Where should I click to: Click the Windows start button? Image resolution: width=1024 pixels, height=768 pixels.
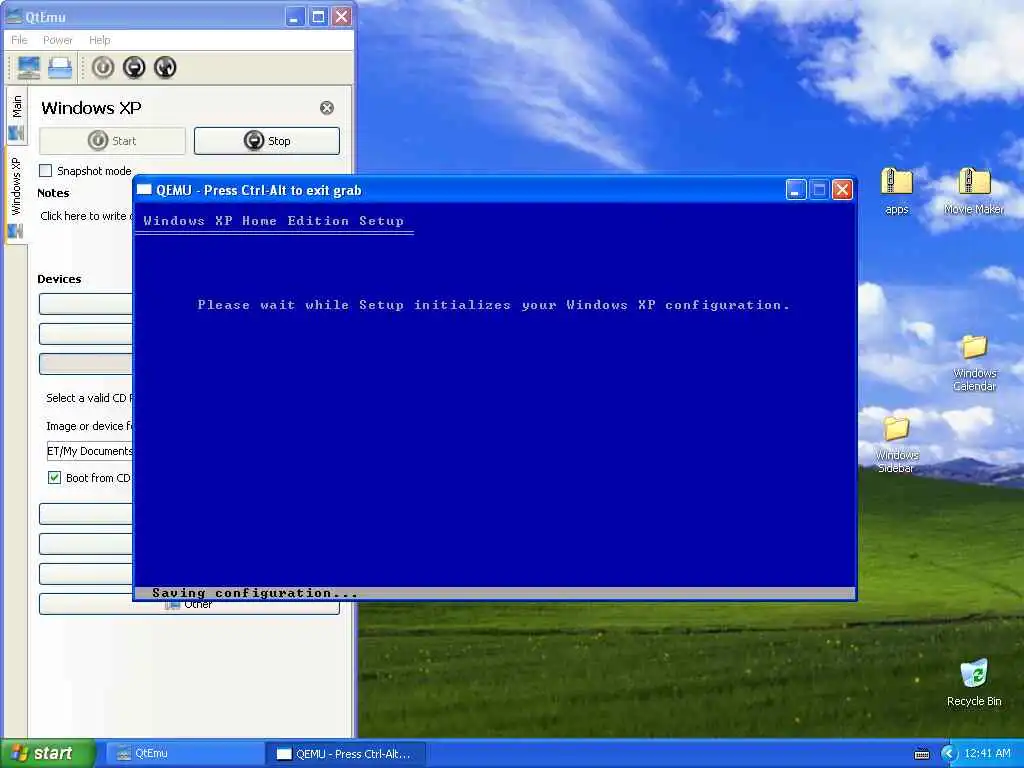click(x=48, y=753)
